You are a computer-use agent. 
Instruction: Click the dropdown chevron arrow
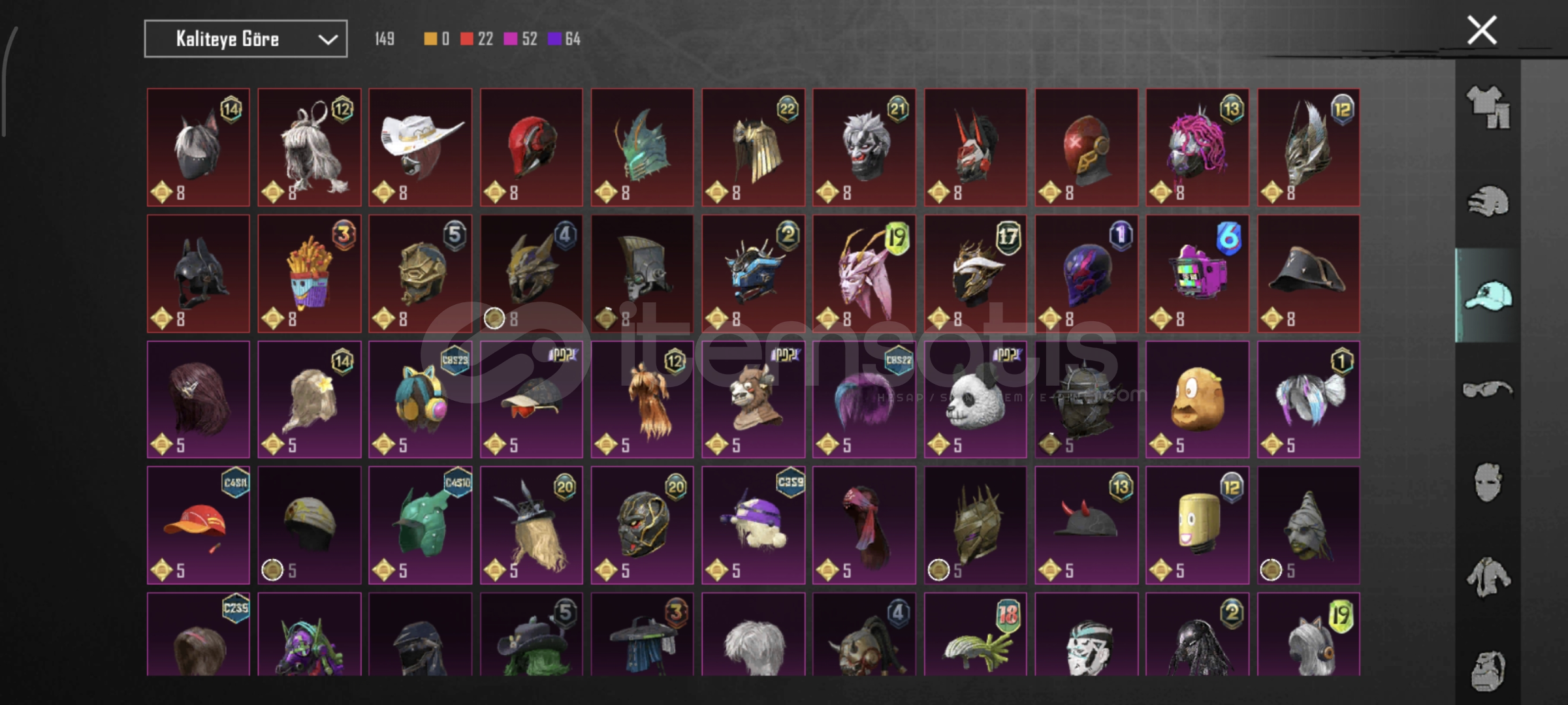(327, 40)
